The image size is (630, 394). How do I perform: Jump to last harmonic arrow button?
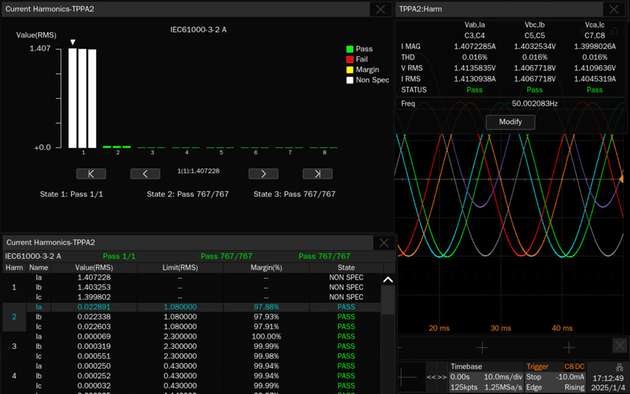click(x=317, y=174)
